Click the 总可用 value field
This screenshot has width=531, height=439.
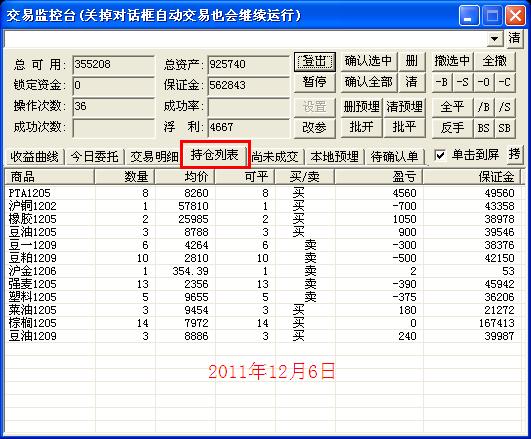pyautogui.click(x=113, y=64)
